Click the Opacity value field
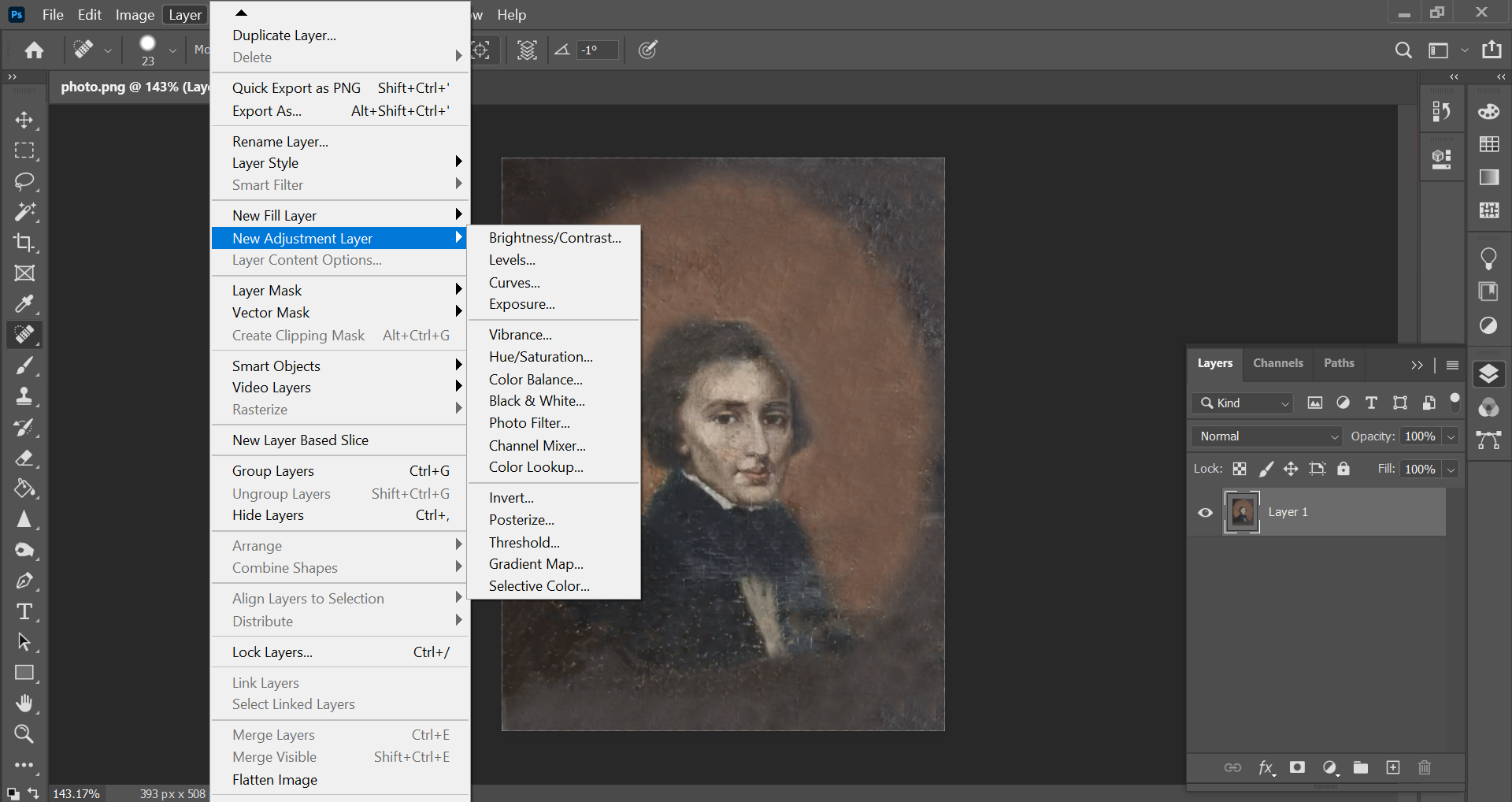The height and width of the screenshot is (802, 1512). [1420, 436]
